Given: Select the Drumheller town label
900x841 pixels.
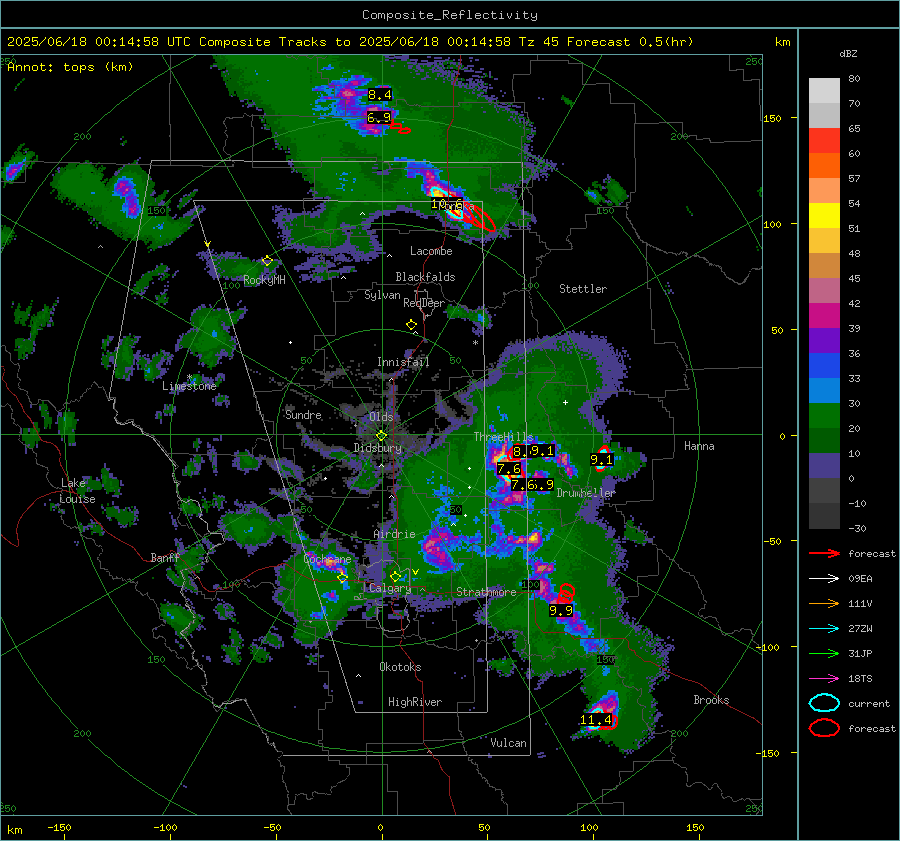Looking at the screenshot, I should [x=586, y=493].
